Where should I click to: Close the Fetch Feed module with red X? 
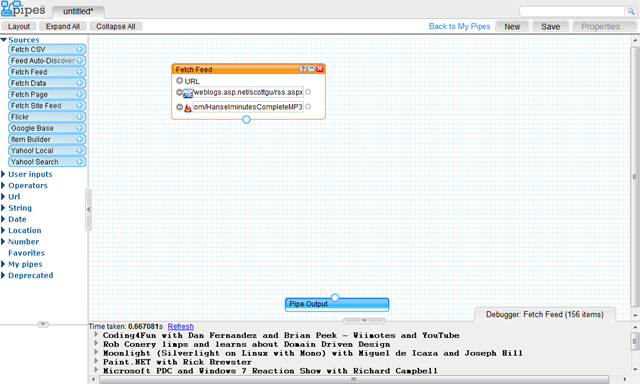pyautogui.click(x=320, y=69)
